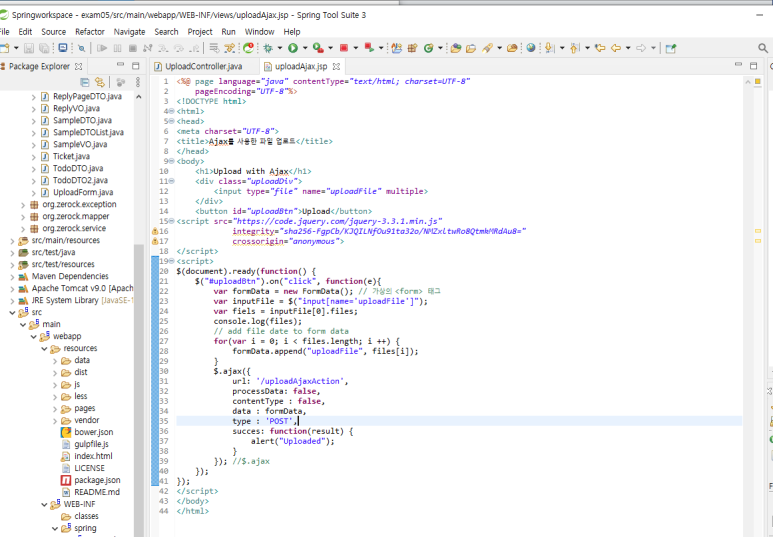Screen dimensions: 773x537
Task: Open the Window menu
Action: 259,32
